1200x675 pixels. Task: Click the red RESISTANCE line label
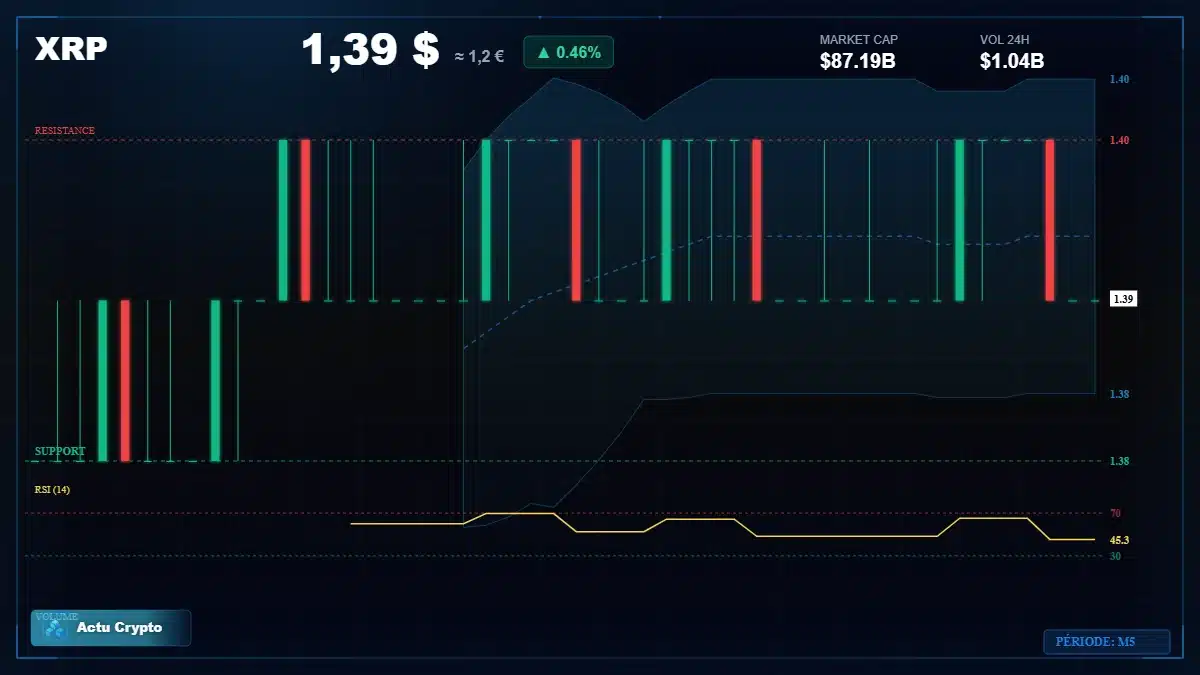pos(65,131)
